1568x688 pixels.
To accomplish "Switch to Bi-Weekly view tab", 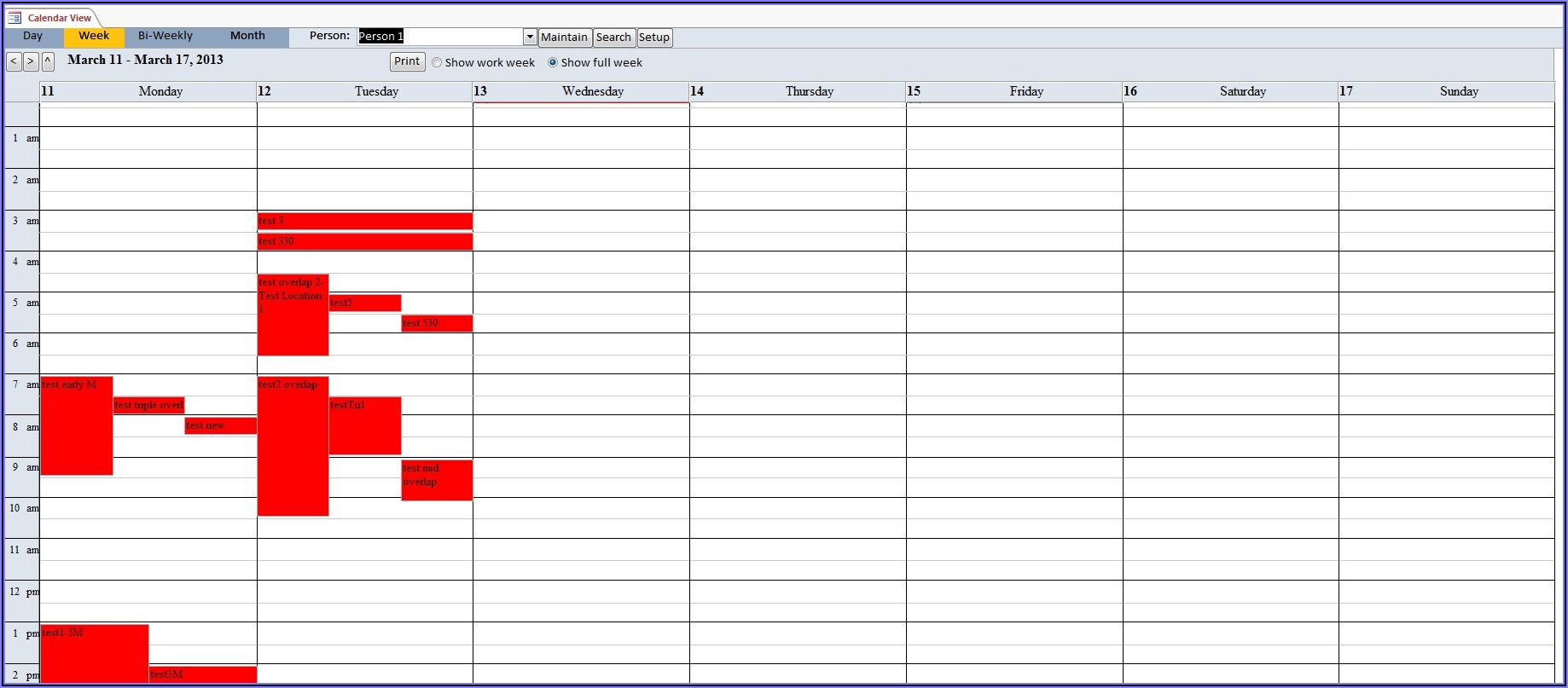I will tap(166, 36).
